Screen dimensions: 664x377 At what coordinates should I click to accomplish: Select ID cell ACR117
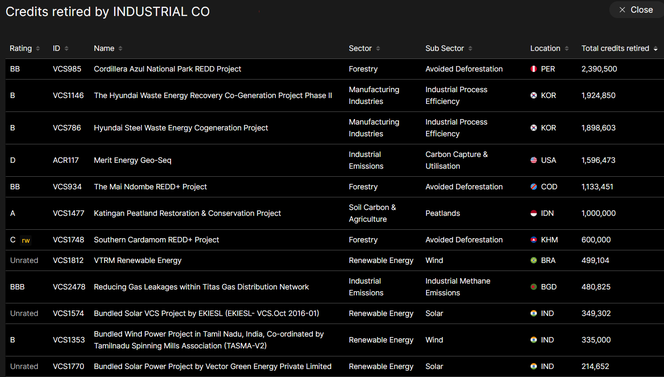click(x=66, y=160)
